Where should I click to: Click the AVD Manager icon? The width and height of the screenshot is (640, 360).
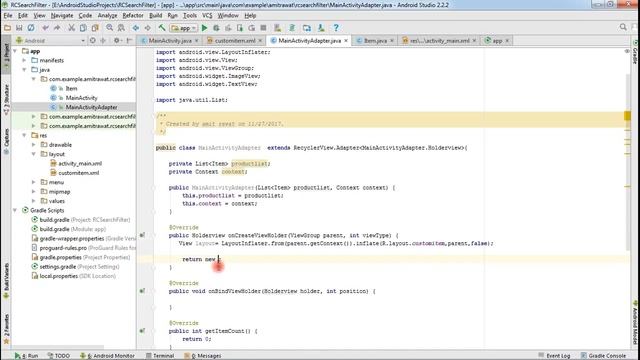(x=278, y=28)
